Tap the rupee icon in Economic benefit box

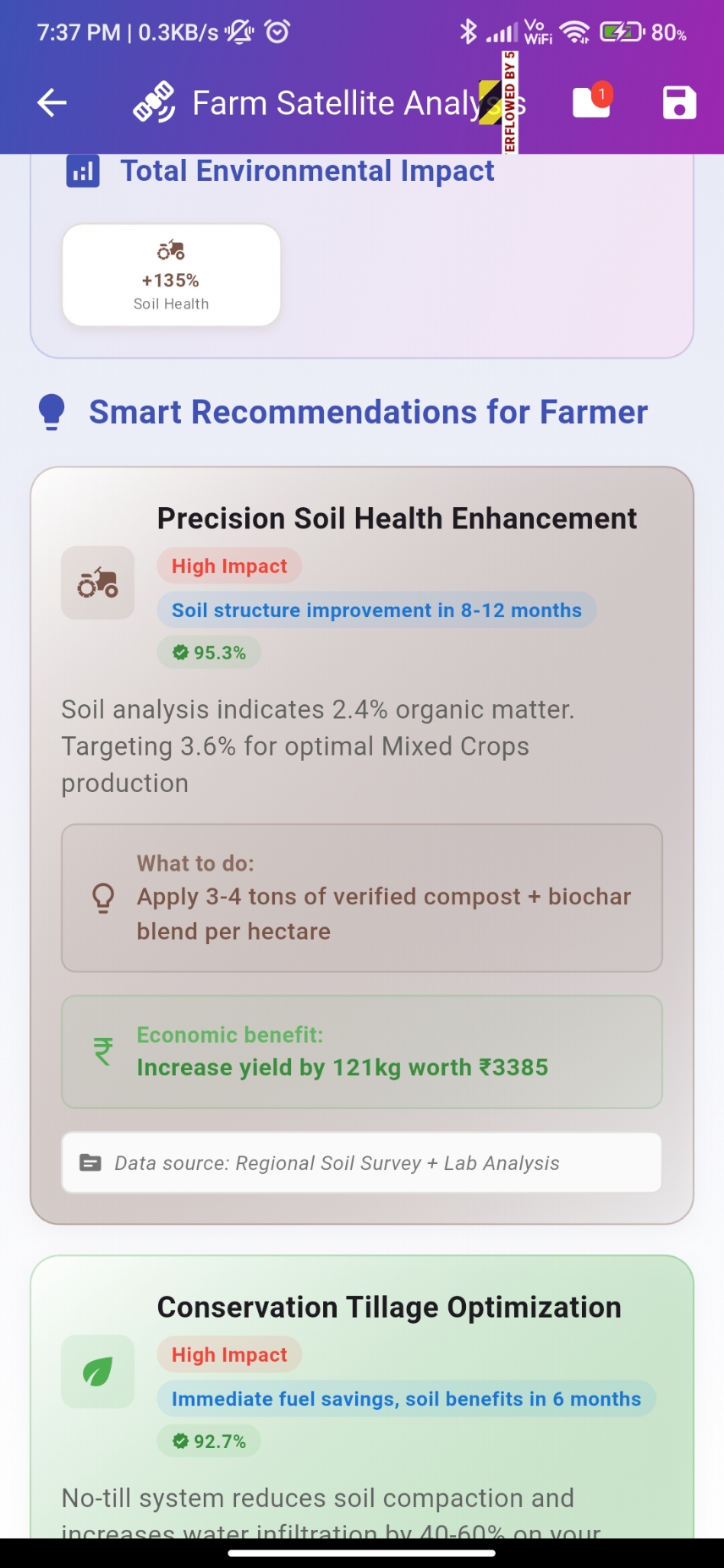103,1052
